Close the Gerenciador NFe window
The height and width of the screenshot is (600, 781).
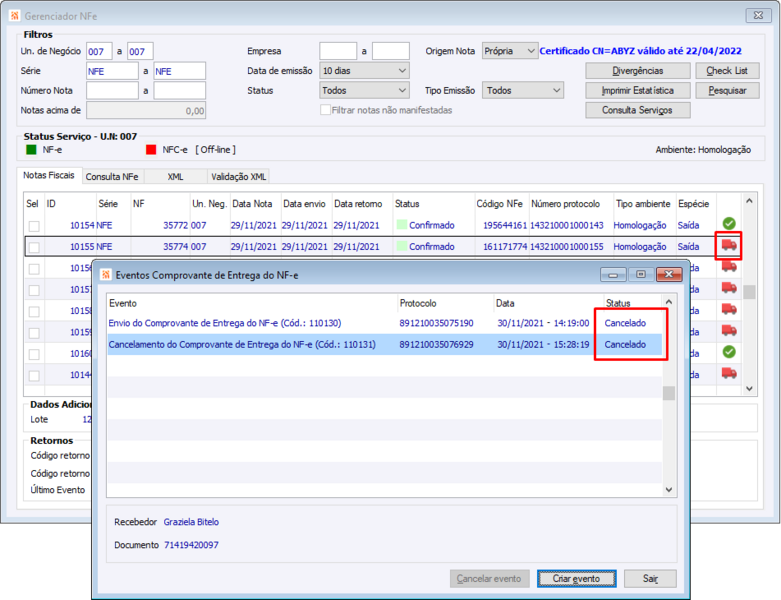click(x=758, y=15)
